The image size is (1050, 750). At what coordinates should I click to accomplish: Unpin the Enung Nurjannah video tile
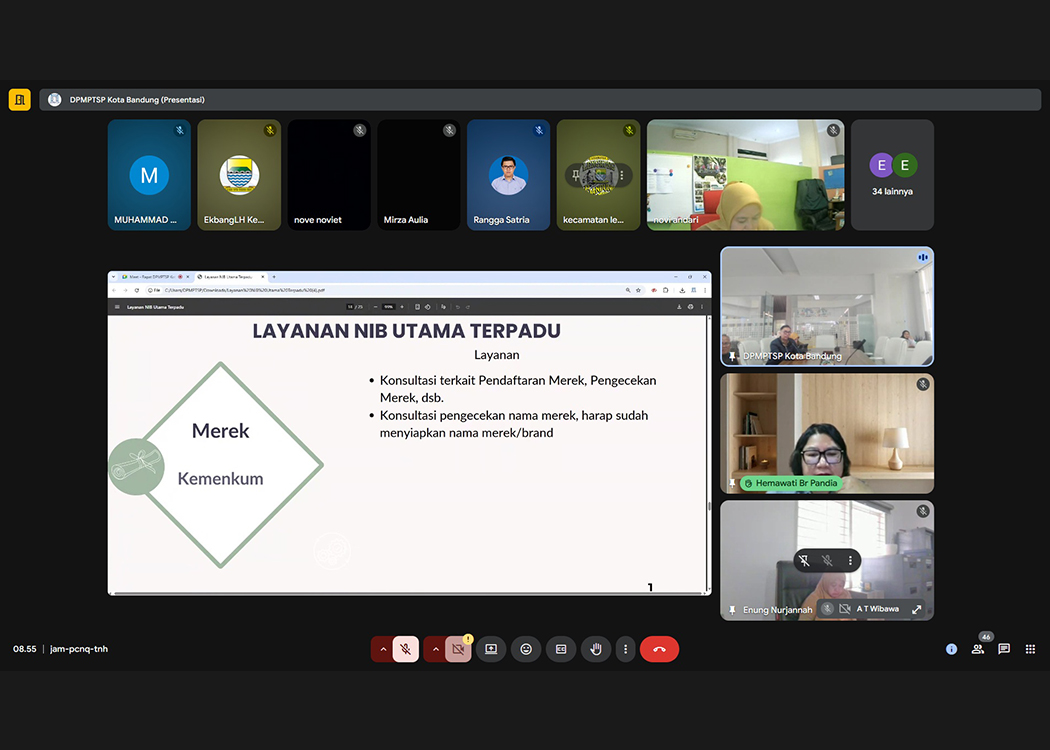click(x=802, y=561)
